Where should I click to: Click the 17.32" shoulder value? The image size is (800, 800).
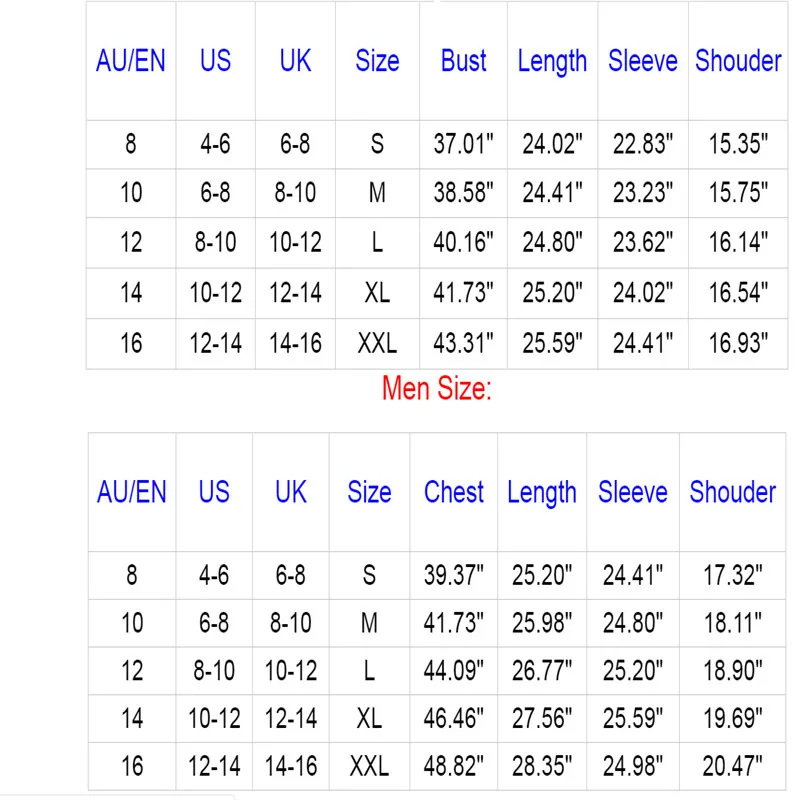(733, 575)
